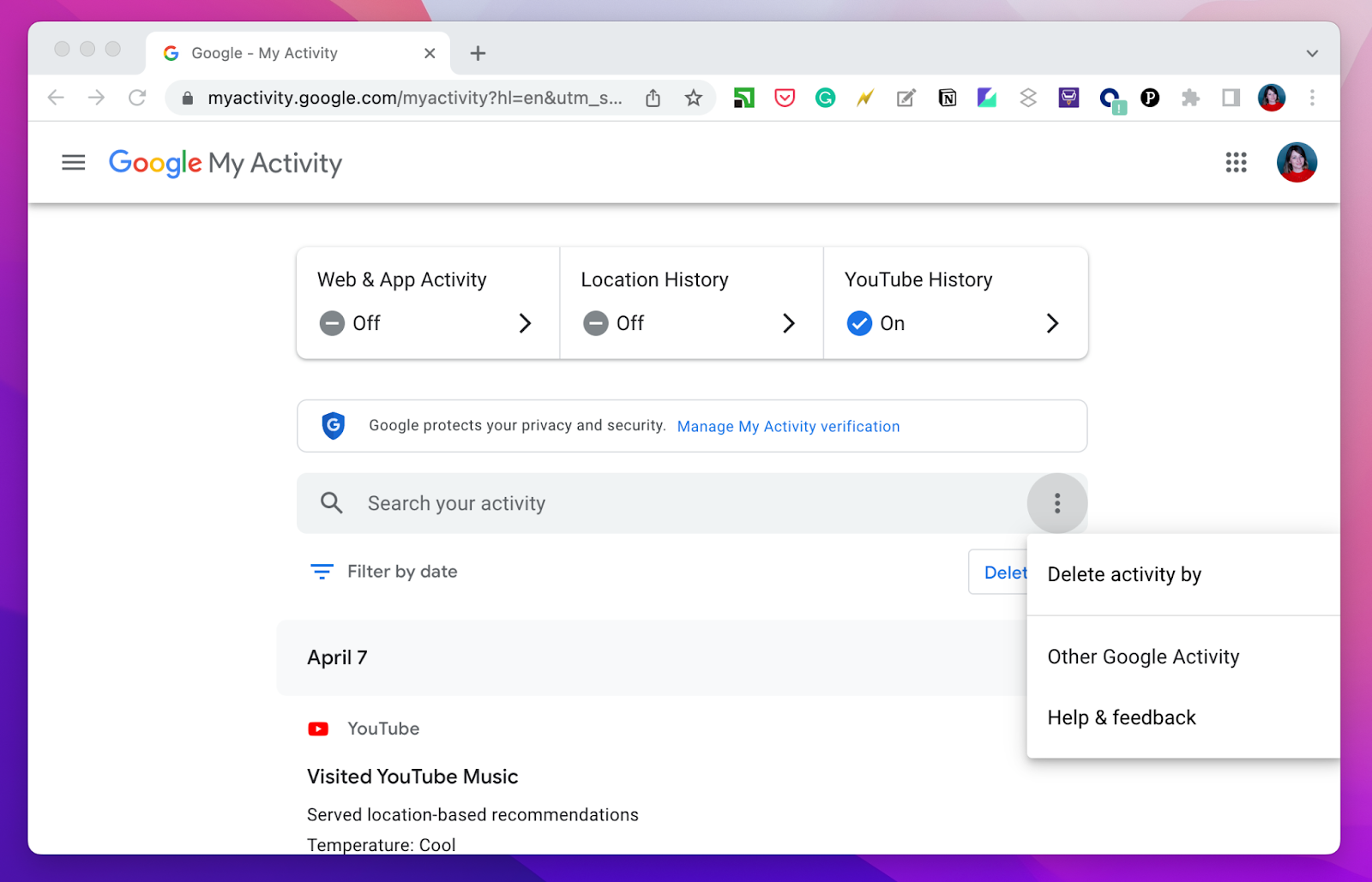Expand the Location History card chevron
The height and width of the screenshot is (882, 1372).
tap(788, 323)
